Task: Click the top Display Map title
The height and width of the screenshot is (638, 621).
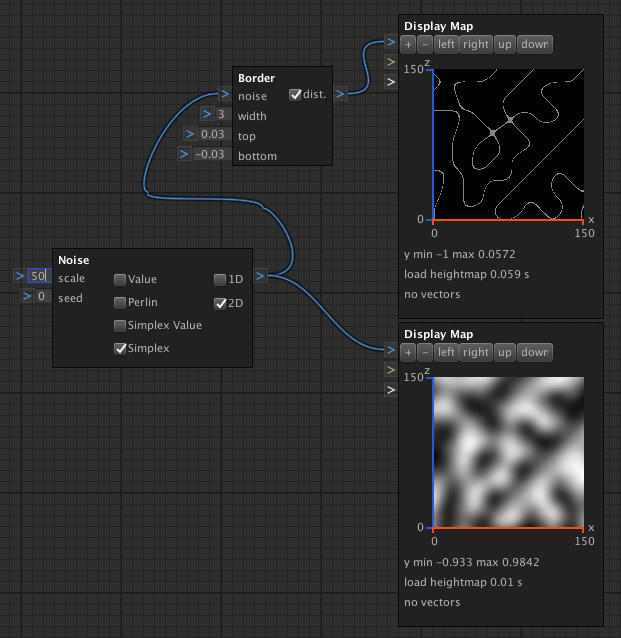Action: tap(438, 26)
